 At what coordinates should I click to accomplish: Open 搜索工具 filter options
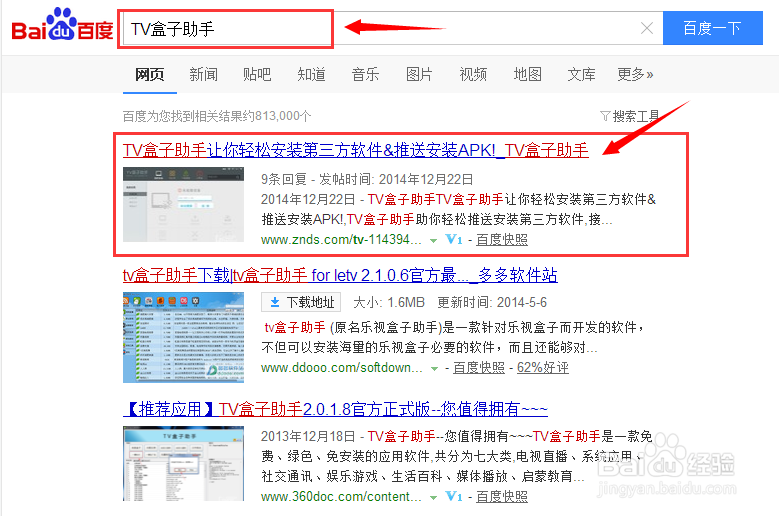[630, 116]
